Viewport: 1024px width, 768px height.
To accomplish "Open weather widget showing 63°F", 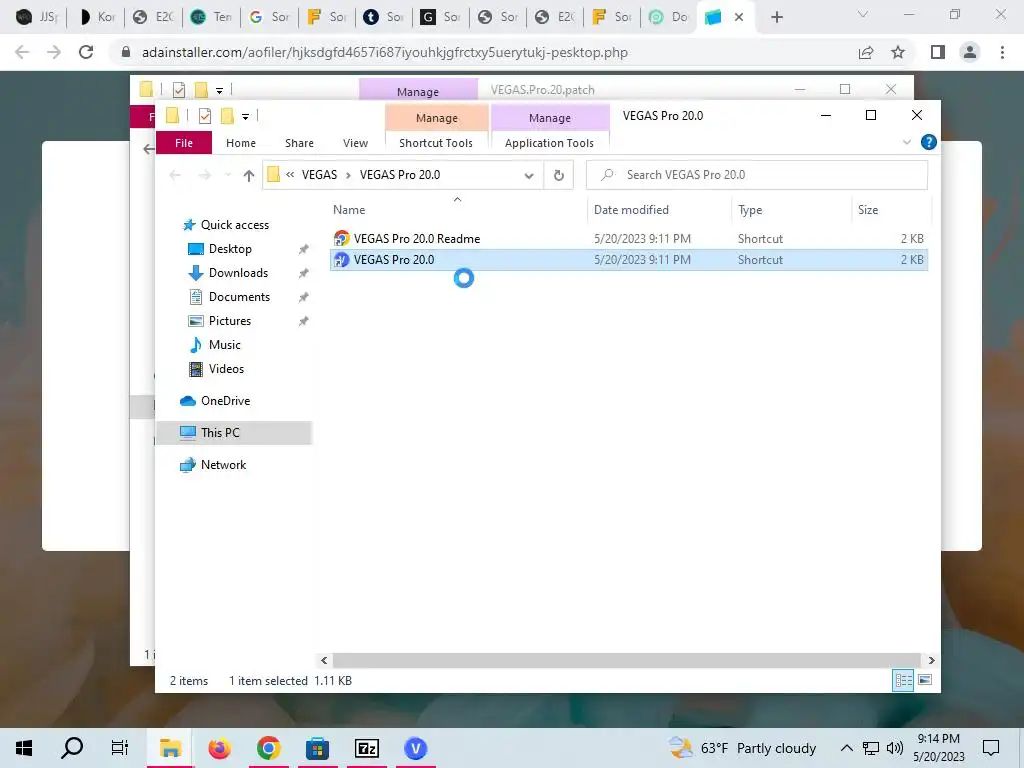I will (743, 748).
